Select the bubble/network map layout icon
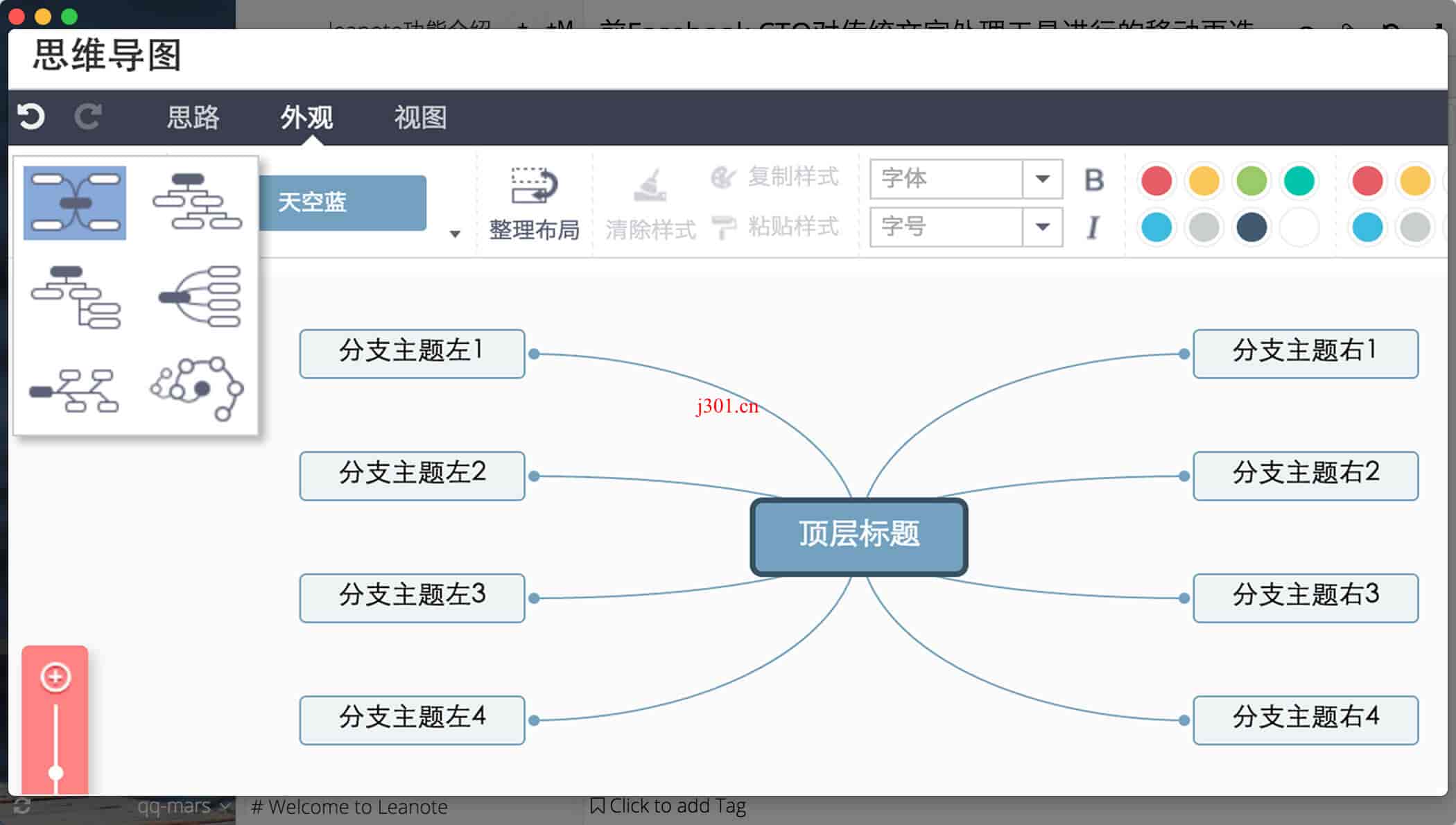This screenshot has height=825, width=1456. [196, 390]
